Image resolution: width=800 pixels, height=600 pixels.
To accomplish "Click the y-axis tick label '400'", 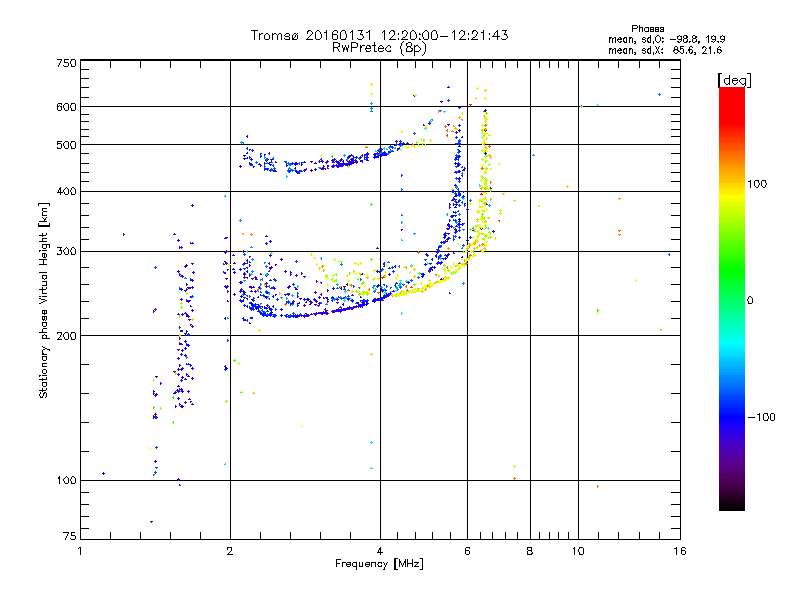I will 66,192.
